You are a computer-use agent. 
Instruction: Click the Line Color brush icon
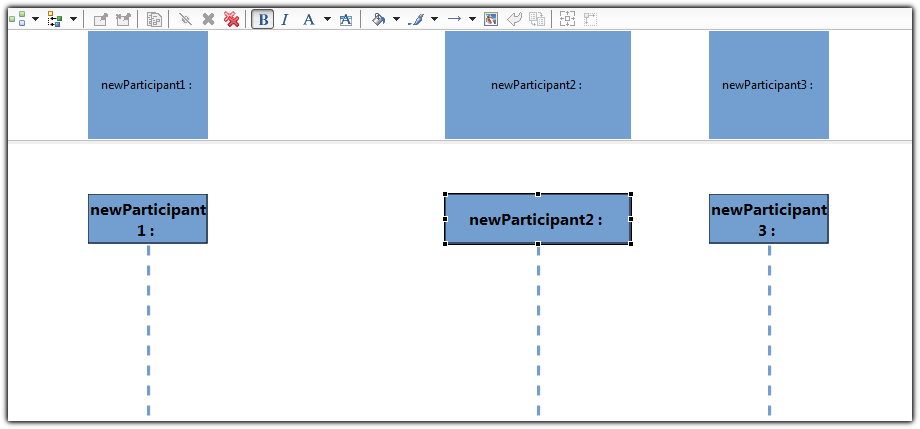click(x=415, y=19)
